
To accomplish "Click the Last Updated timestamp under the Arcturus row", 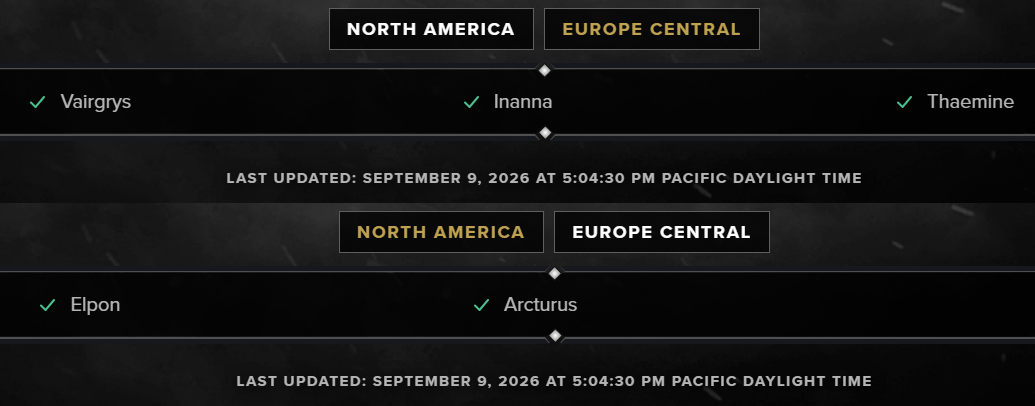I will click(x=554, y=381).
